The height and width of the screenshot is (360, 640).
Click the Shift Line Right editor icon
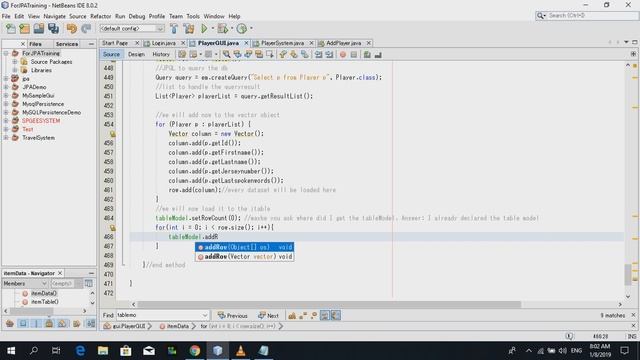pos(329,54)
